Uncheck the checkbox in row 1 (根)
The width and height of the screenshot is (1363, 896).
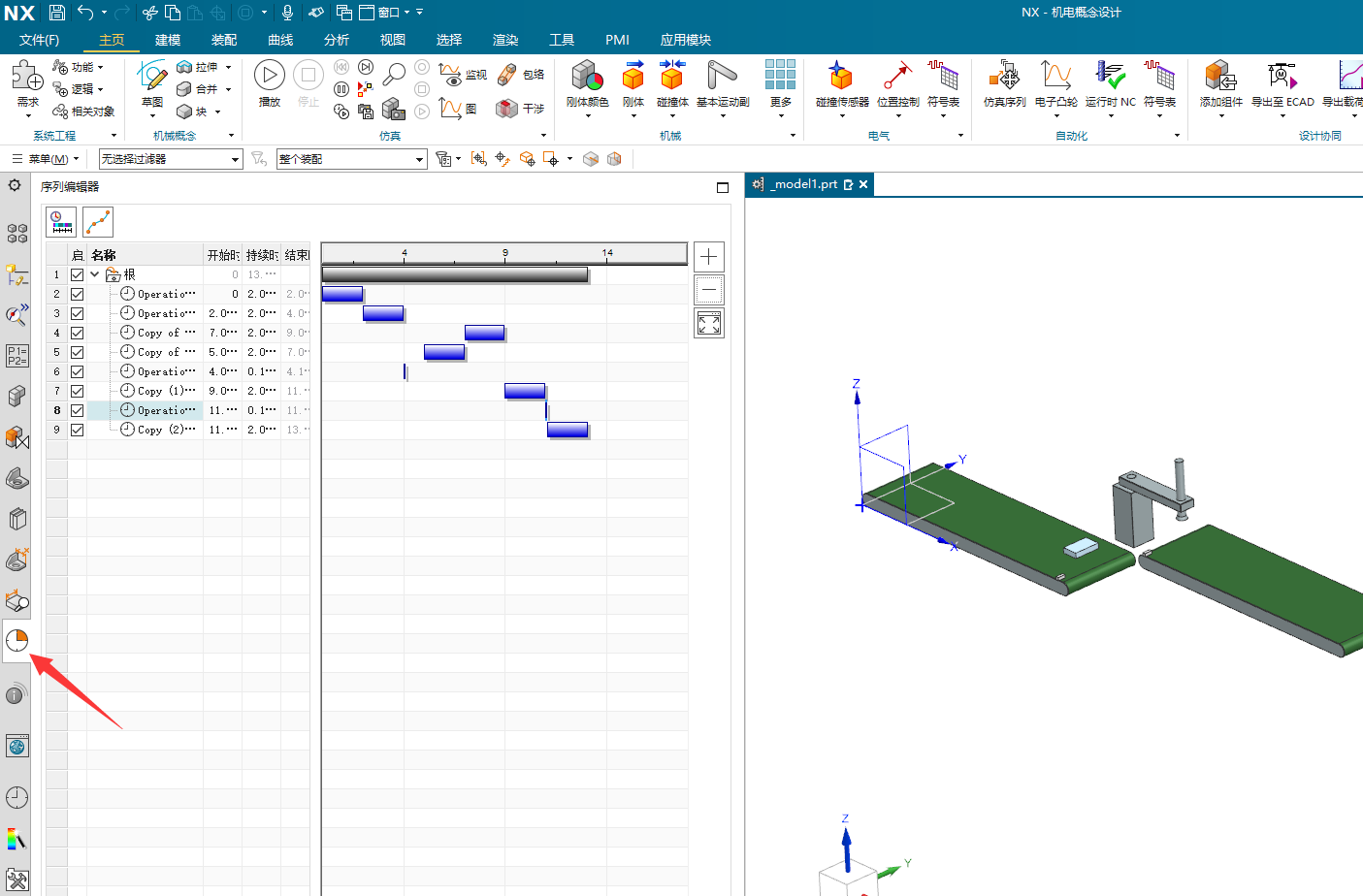coord(77,274)
